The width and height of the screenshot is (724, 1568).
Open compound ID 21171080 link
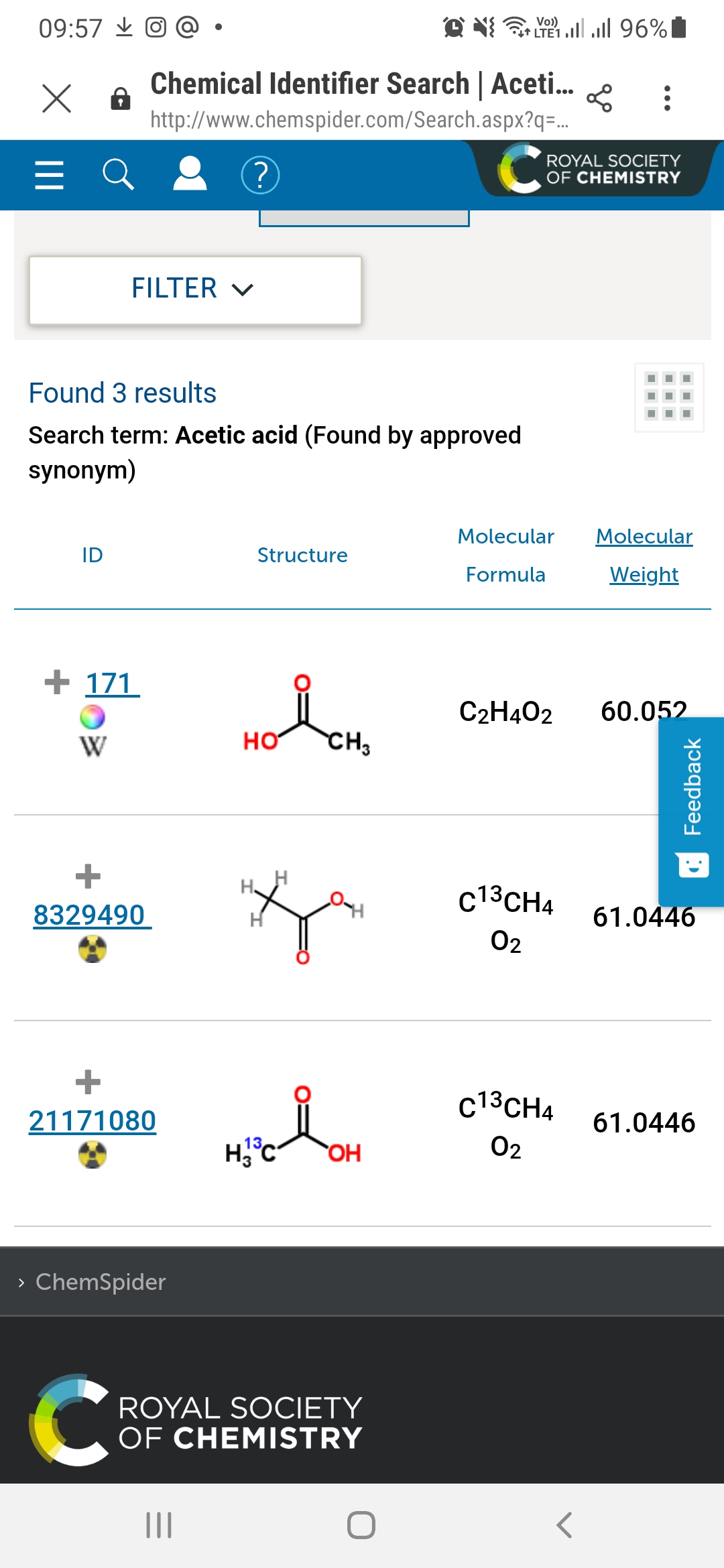click(93, 1120)
